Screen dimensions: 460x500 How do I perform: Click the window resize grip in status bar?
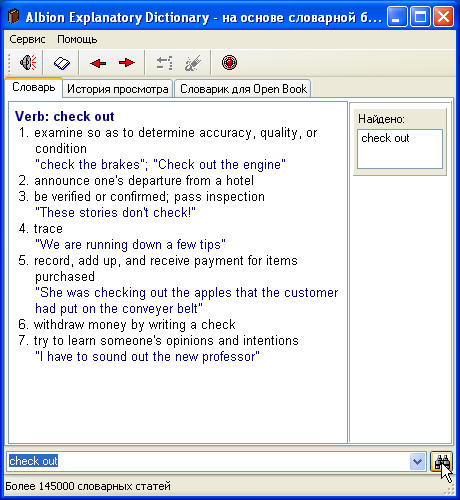point(449,489)
